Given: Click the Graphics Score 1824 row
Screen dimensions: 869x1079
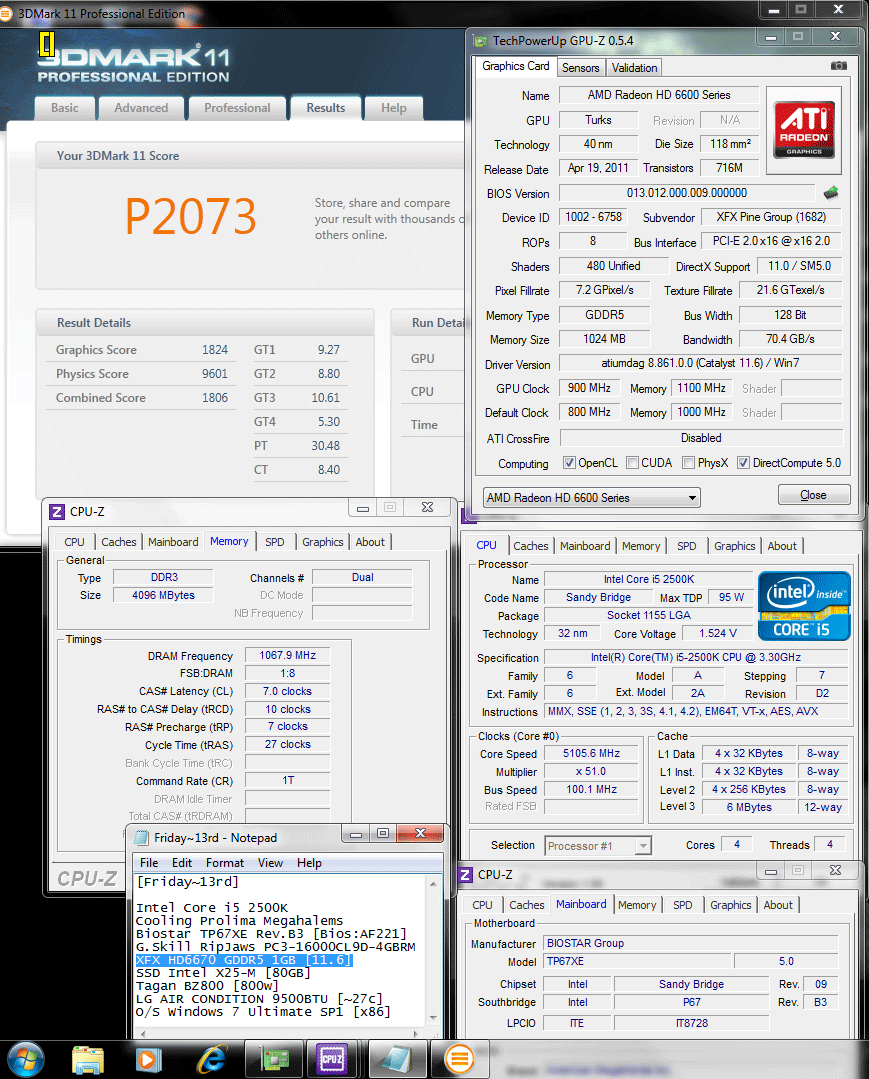Looking at the screenshot, I should pyautogui.click(x=141, y=350).
